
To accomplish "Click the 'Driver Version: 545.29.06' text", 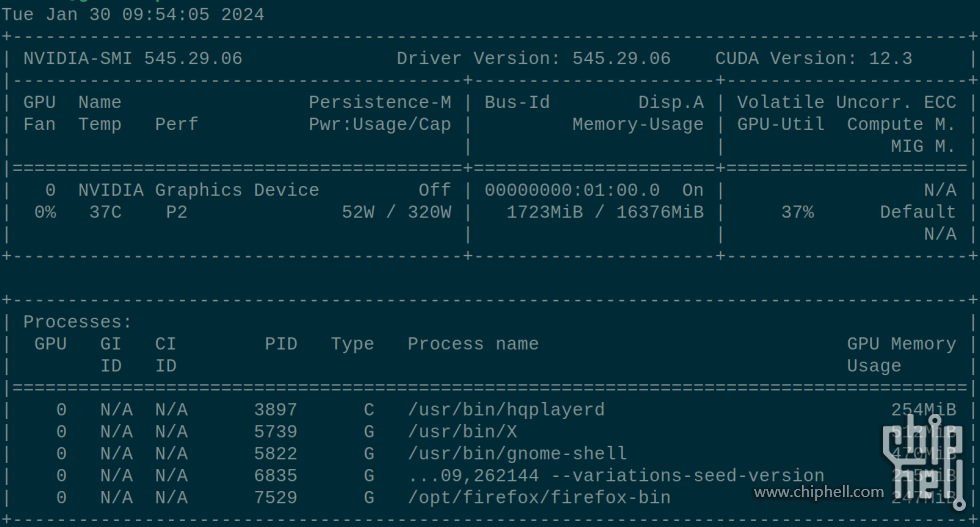I will 533,59.
